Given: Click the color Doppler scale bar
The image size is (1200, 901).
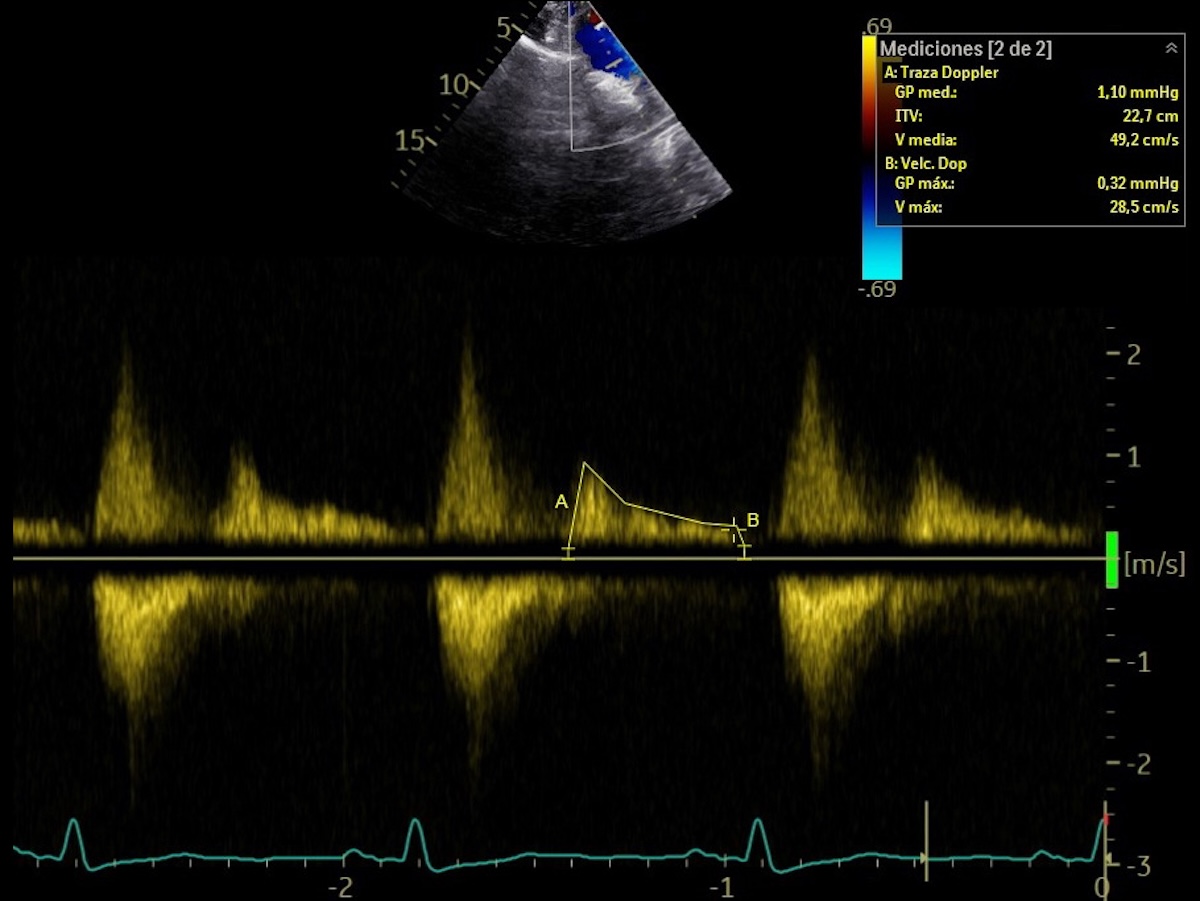Looking at the screenshot, I should (x=881, y=158).
